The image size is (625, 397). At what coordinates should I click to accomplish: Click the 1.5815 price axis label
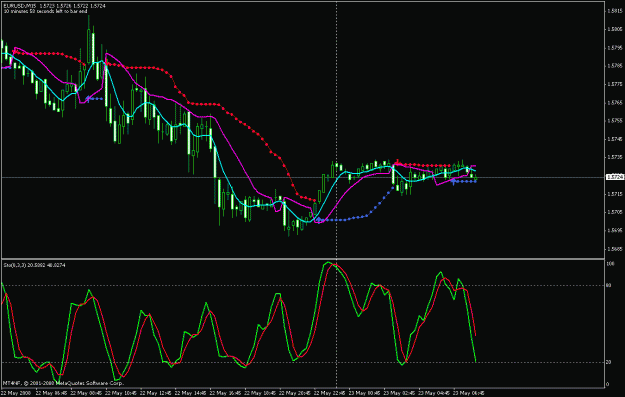(615, 11)
